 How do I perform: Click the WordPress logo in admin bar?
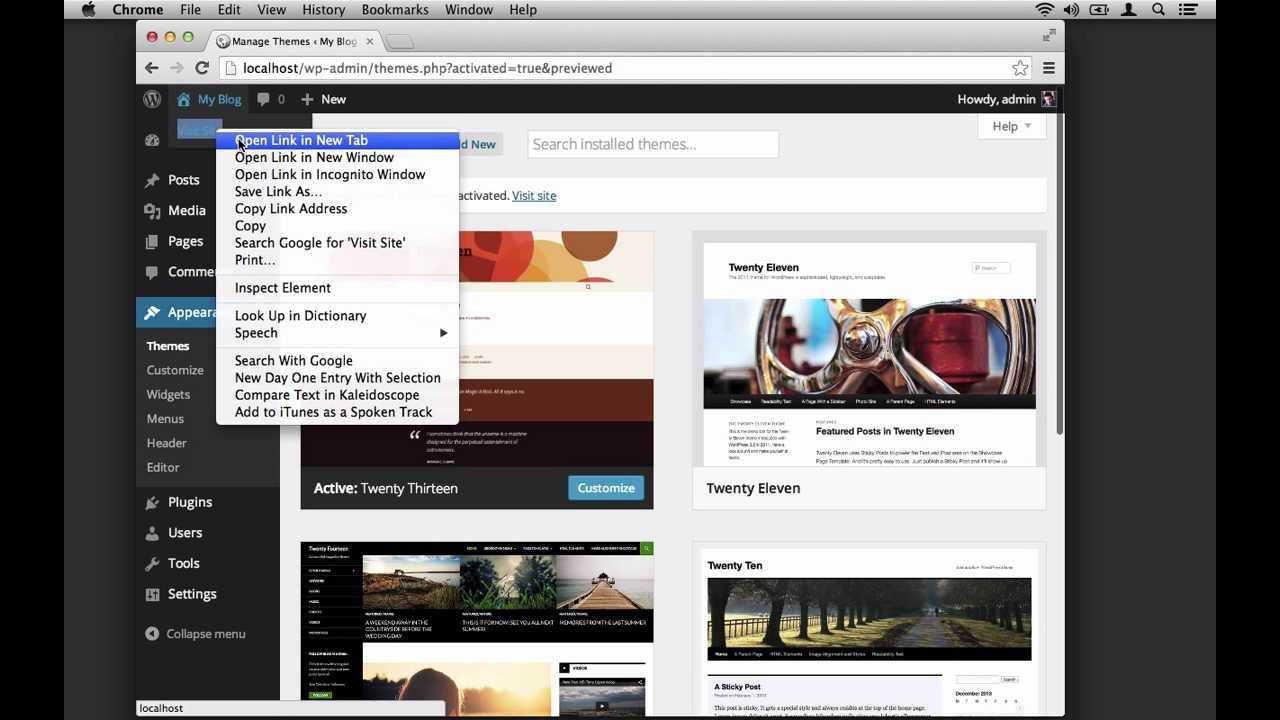tap(152, 99)
